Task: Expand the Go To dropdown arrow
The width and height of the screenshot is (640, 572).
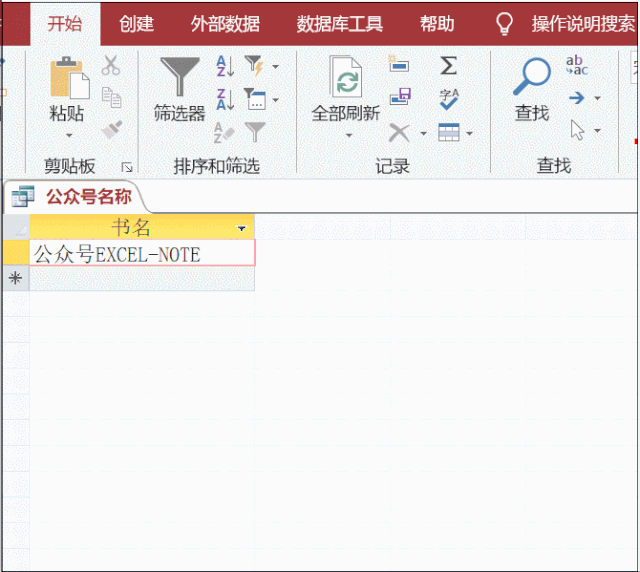Action: tap(597, 98)
